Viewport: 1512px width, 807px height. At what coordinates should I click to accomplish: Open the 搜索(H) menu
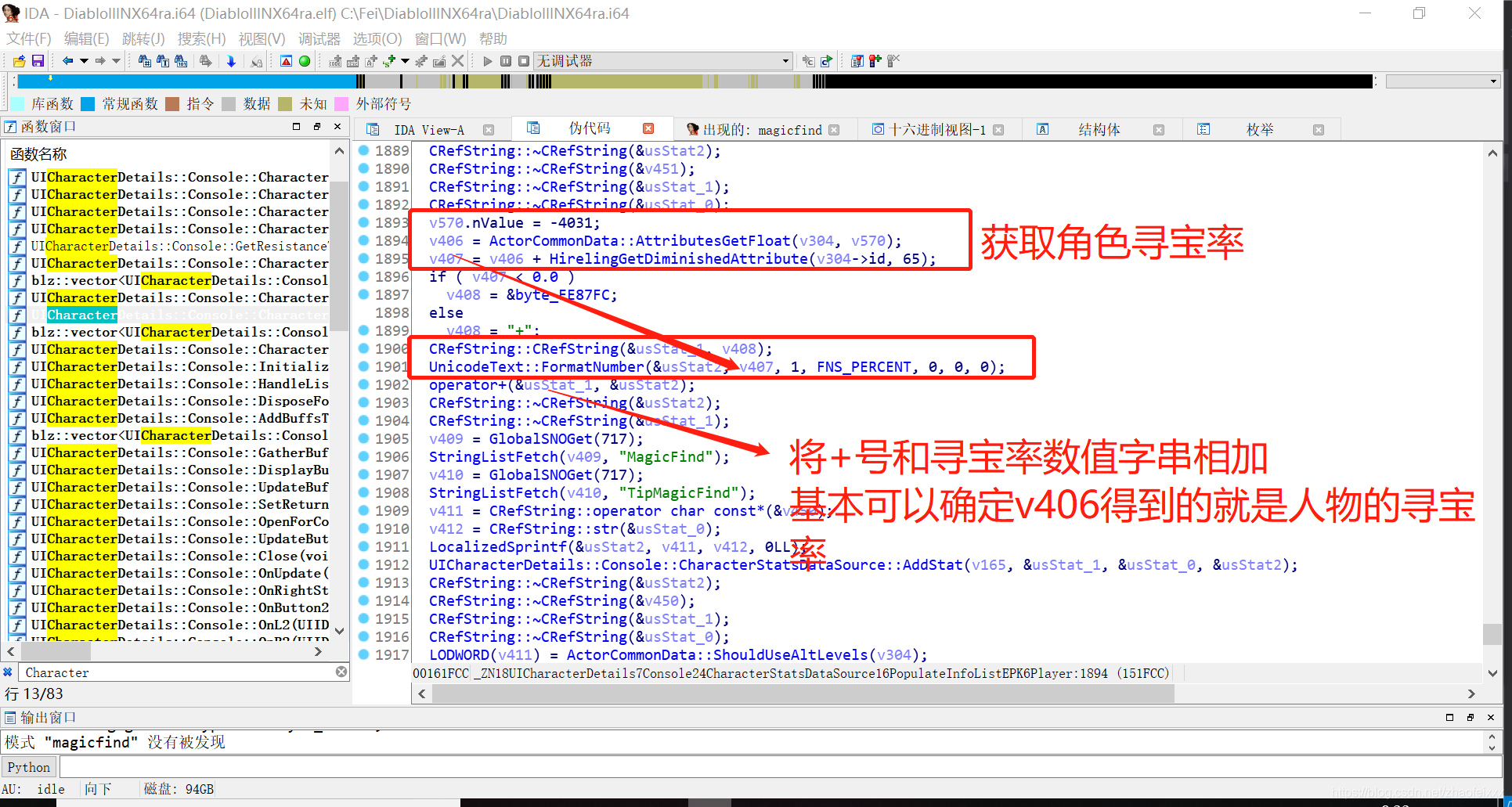201,38
